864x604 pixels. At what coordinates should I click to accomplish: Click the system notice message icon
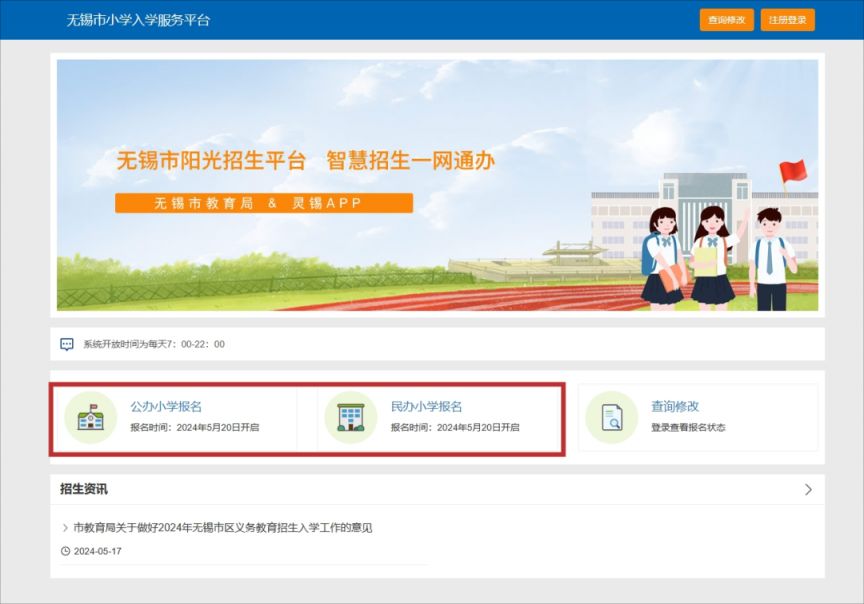tap(67, 344)
